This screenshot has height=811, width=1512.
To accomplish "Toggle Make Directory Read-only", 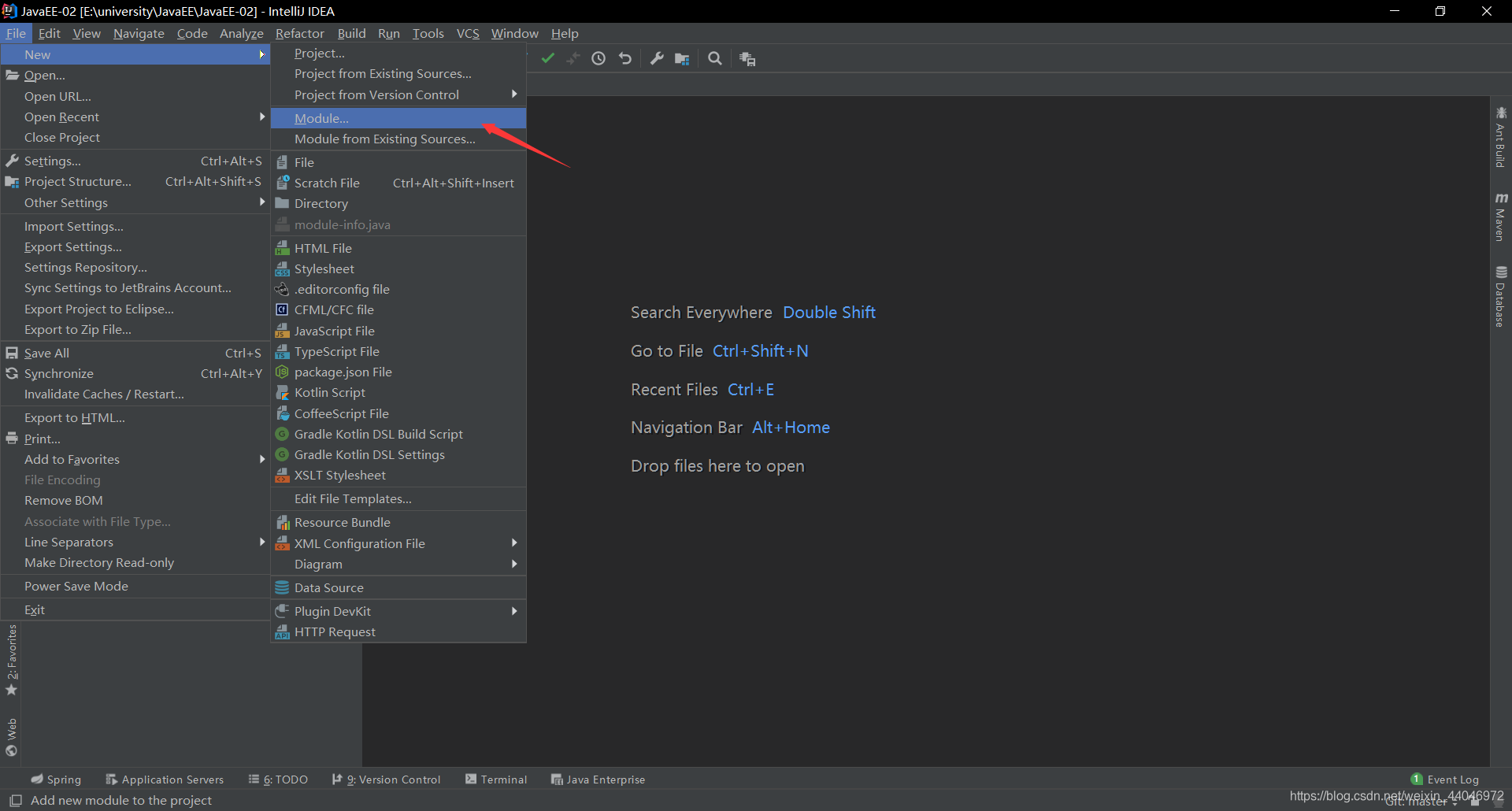I will click(x=135, y=562).
